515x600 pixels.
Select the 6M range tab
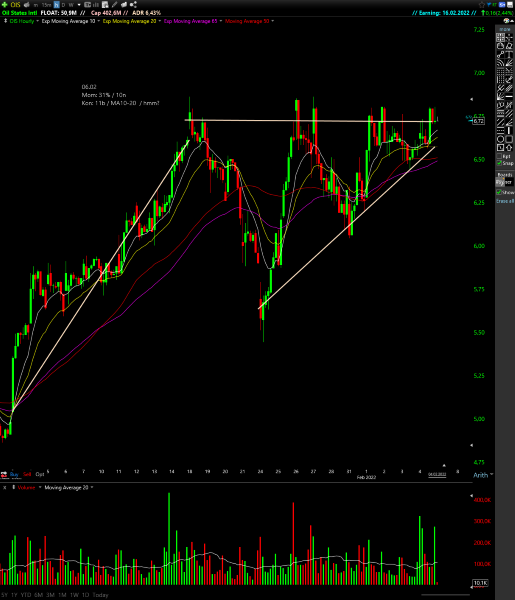coord(39,595)
